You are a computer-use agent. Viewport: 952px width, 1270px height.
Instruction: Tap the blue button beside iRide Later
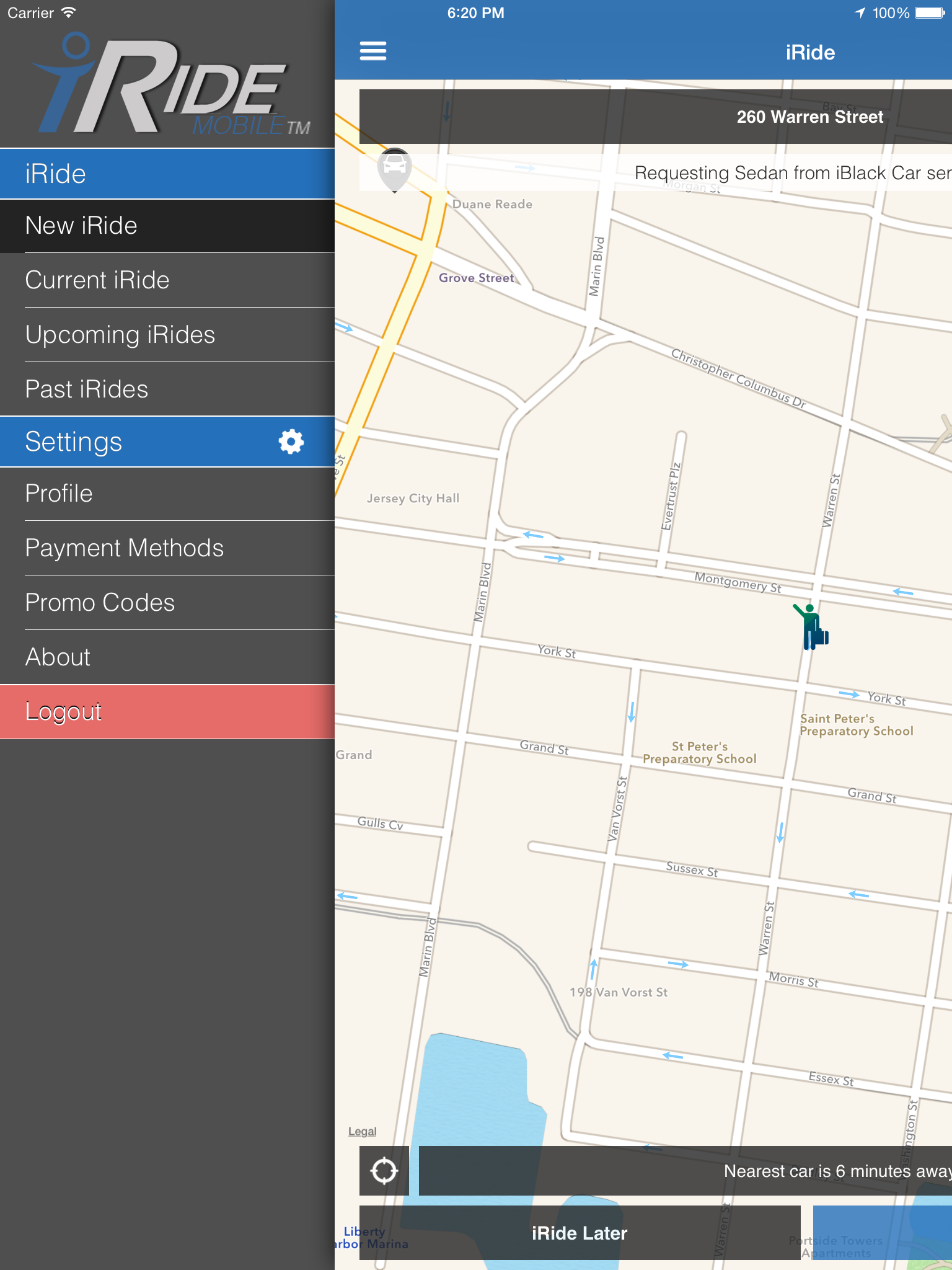(x=883, y=1233)
